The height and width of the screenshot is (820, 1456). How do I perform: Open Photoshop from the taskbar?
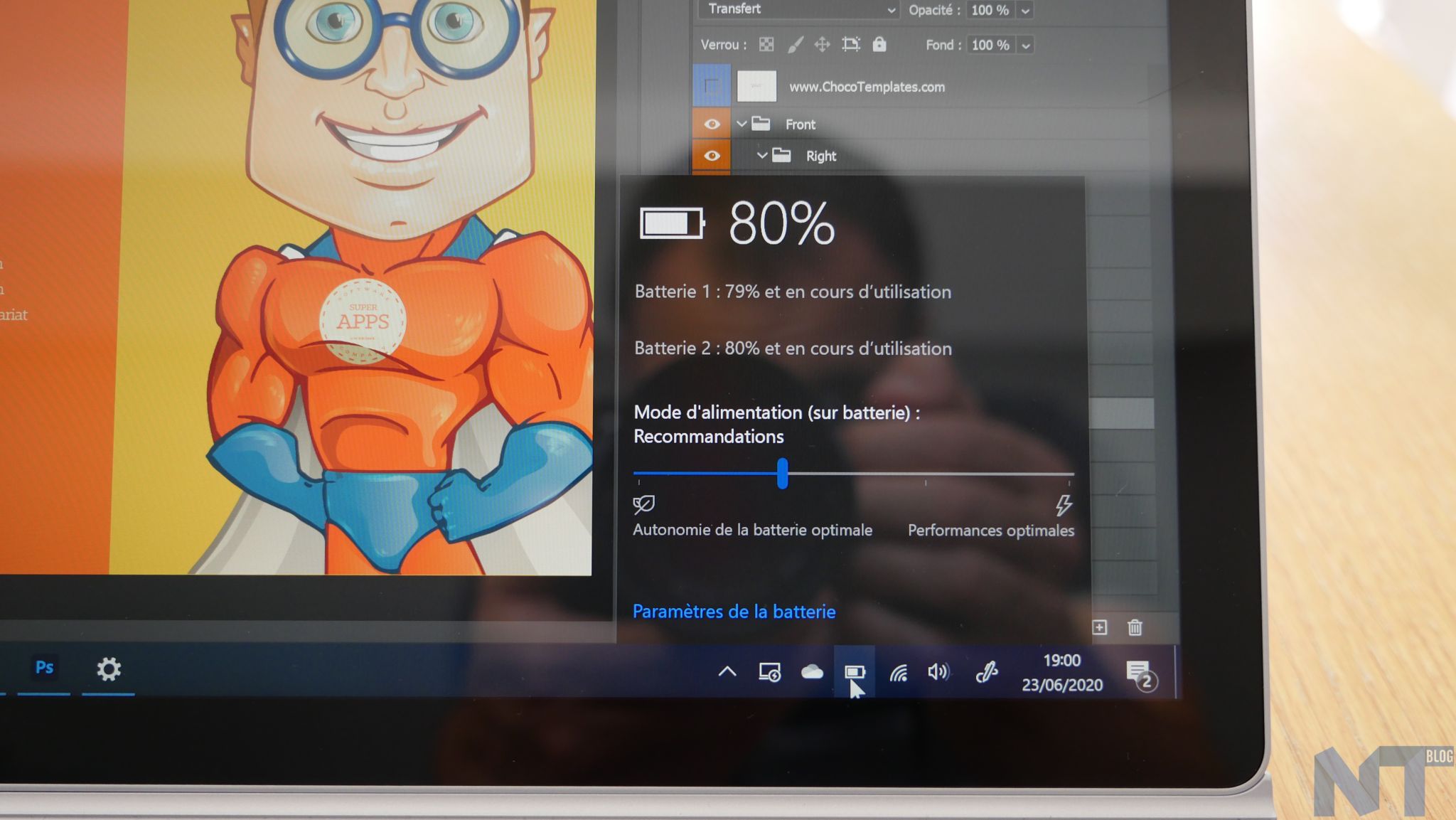(x=44, y=668)
